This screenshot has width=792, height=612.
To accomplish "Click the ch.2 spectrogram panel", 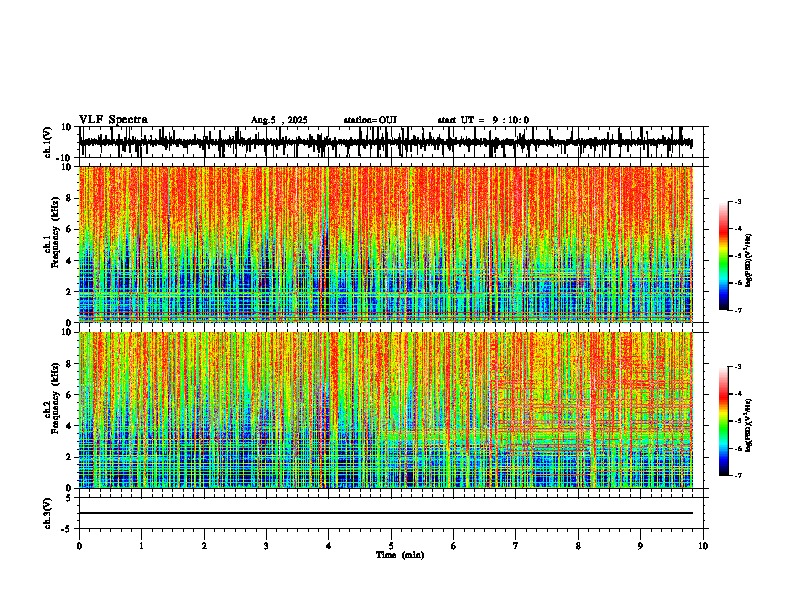I will (x=386, y=410).
